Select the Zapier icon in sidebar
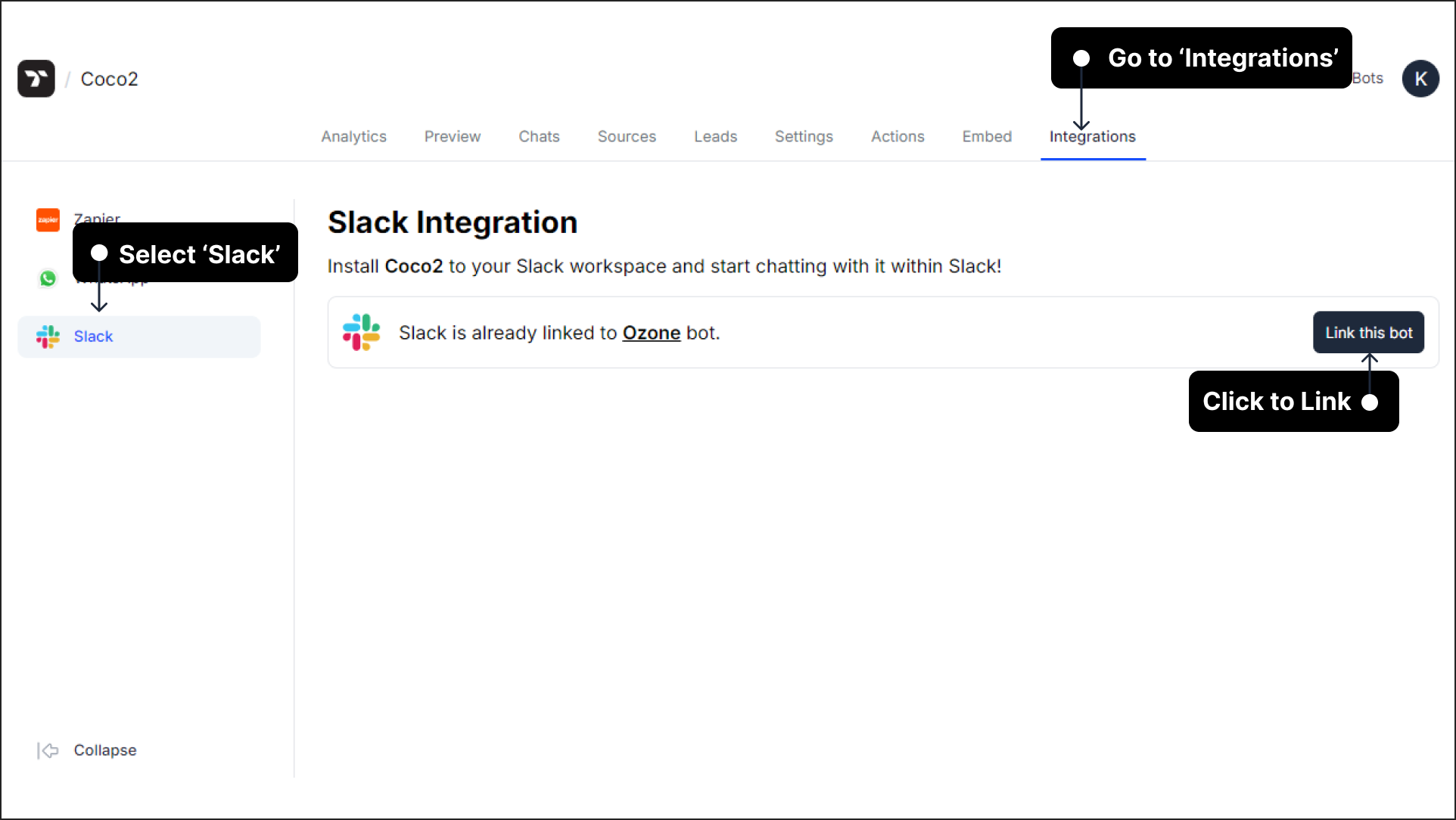 click(48, 219)
